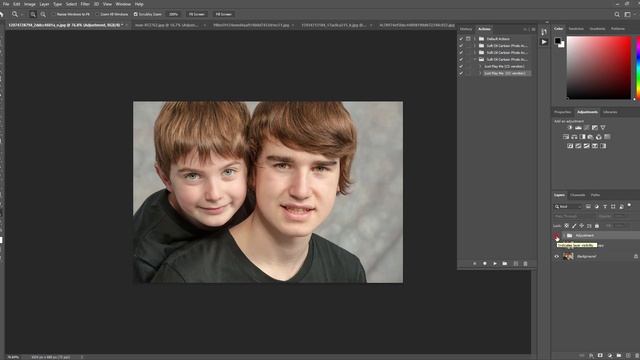Lock layer position icon
Image resolution: width=640 pixels, height=360 pixels.
581,226
